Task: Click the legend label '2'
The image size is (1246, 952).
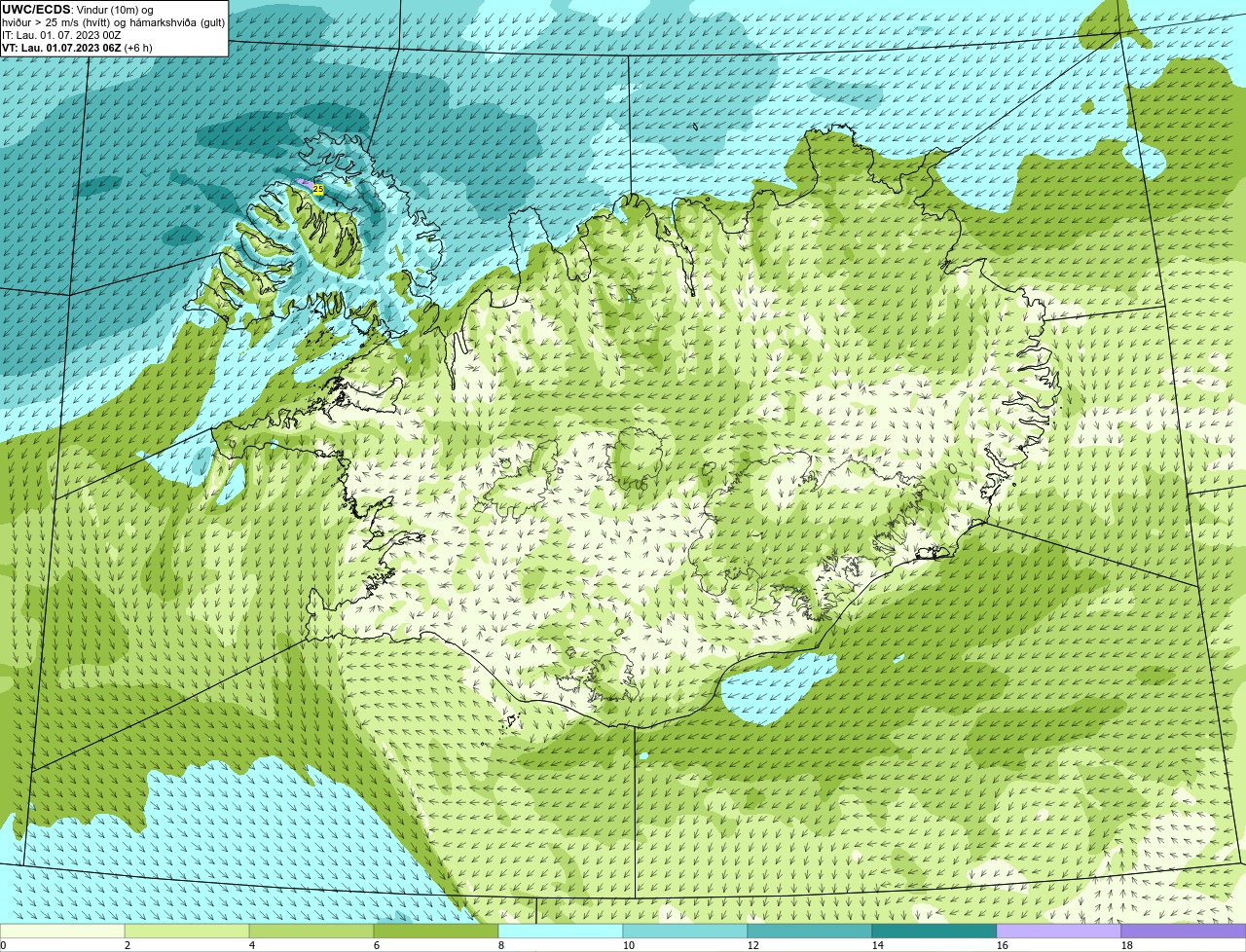Action: [128, 945]
